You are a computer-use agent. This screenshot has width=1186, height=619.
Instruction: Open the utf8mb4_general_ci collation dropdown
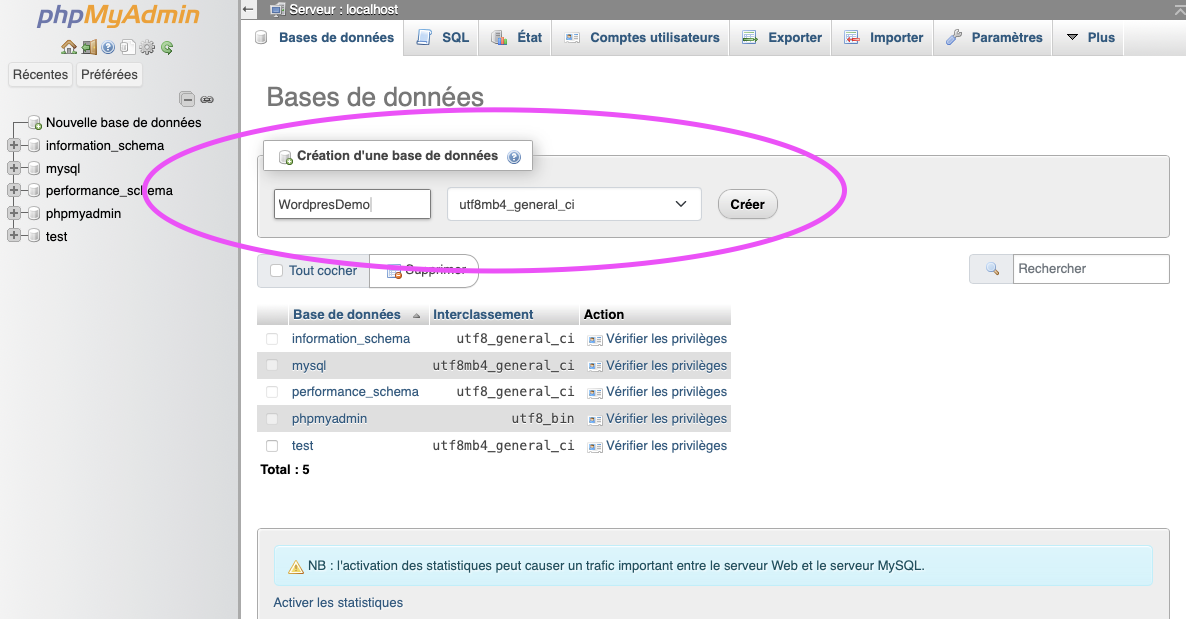574,204
